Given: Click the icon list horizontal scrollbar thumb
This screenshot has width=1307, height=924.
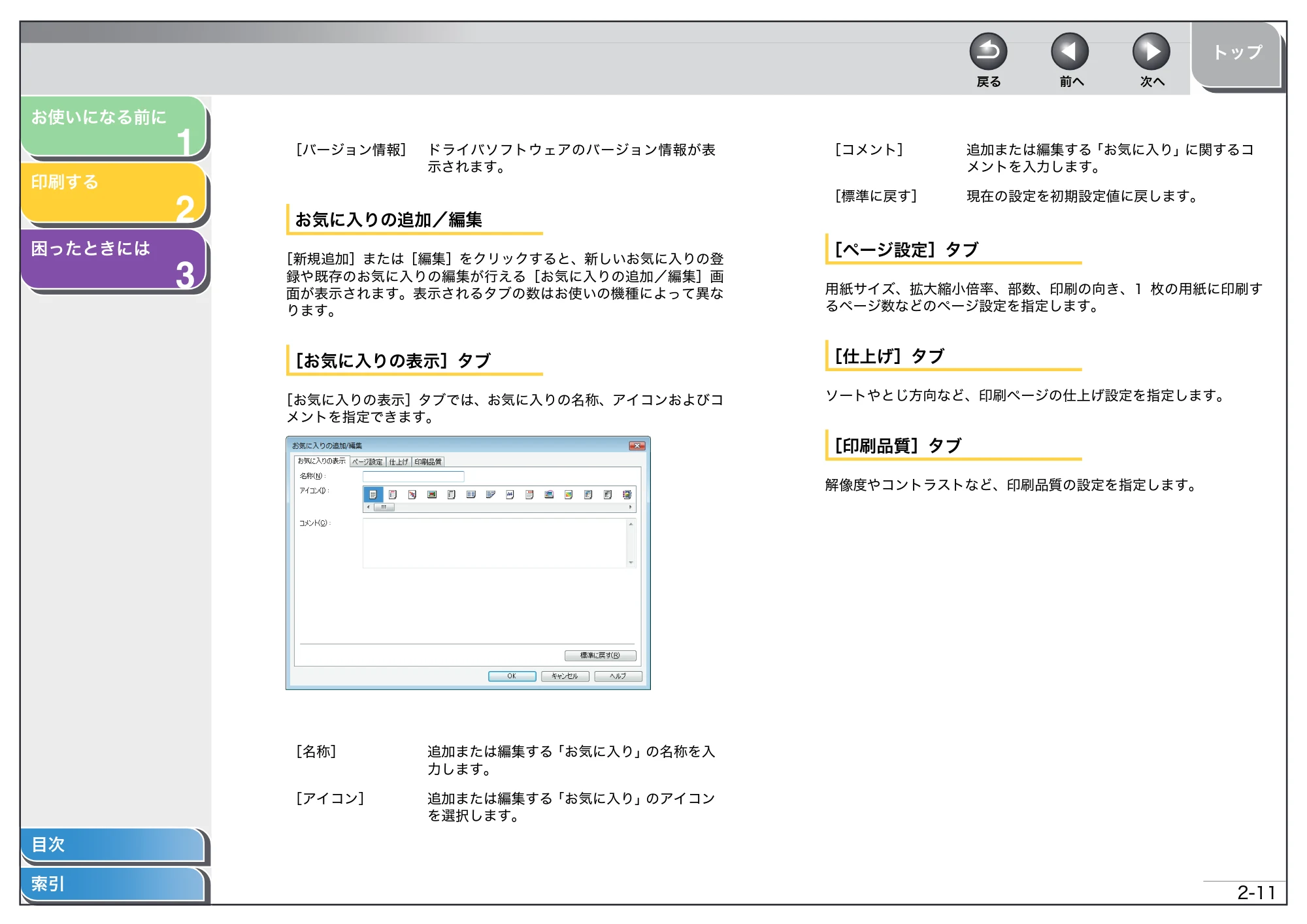Looking at the screenshot, I should [x=384, y=507].
